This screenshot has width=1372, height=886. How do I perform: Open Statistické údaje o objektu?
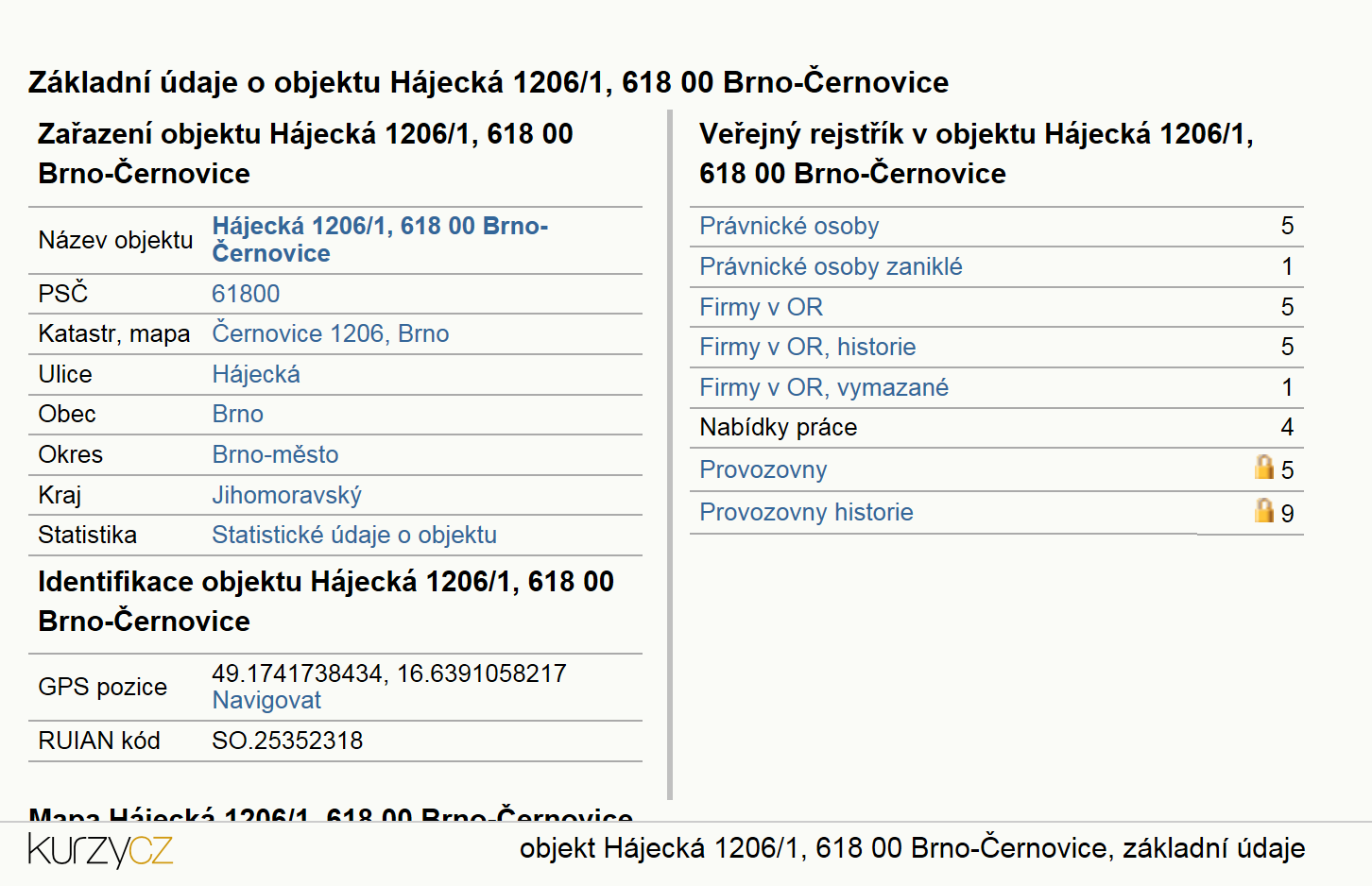(x=354, y=535)
